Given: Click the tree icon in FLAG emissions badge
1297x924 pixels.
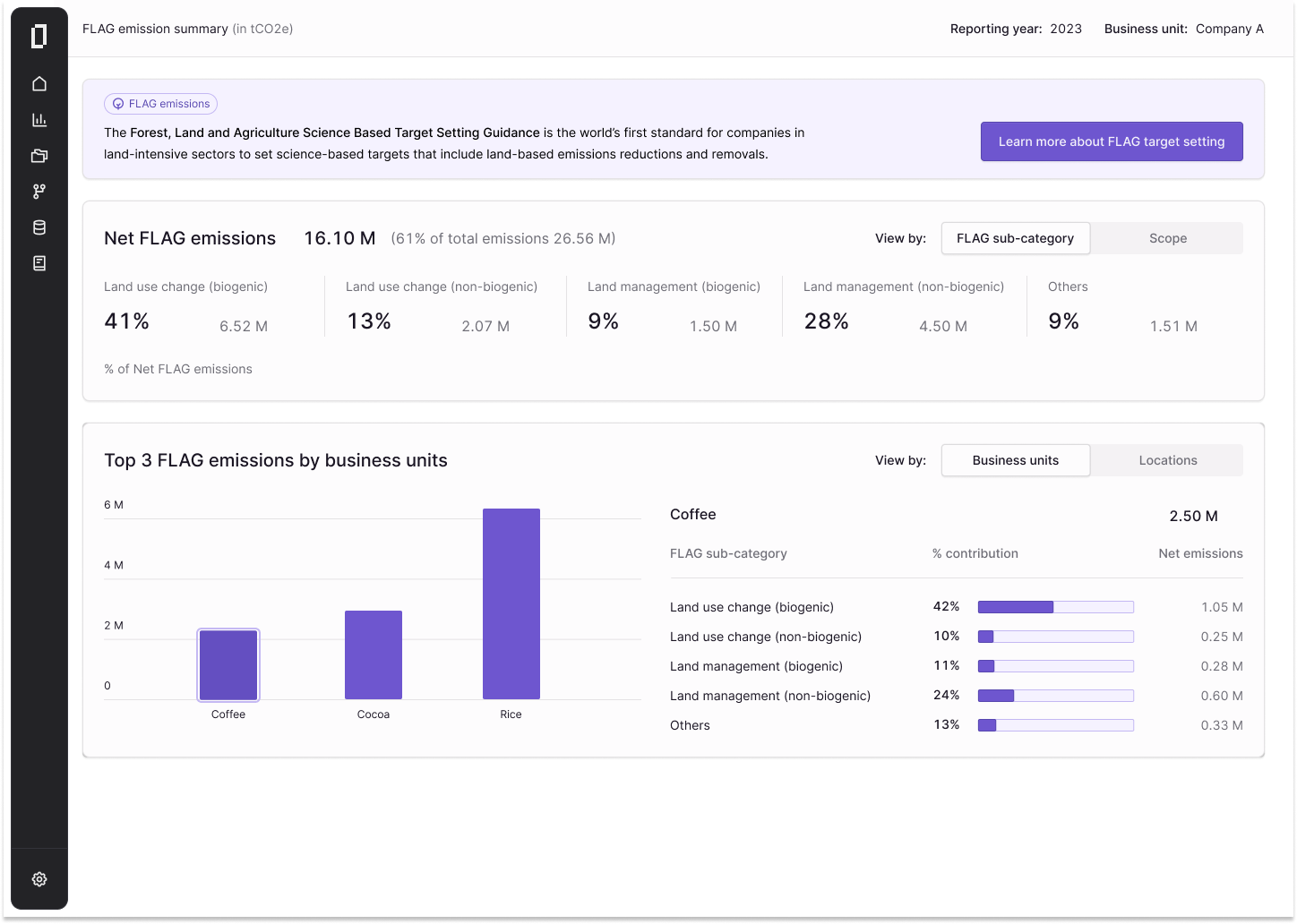Looking at the screenshot, I should tap(118, 104).
